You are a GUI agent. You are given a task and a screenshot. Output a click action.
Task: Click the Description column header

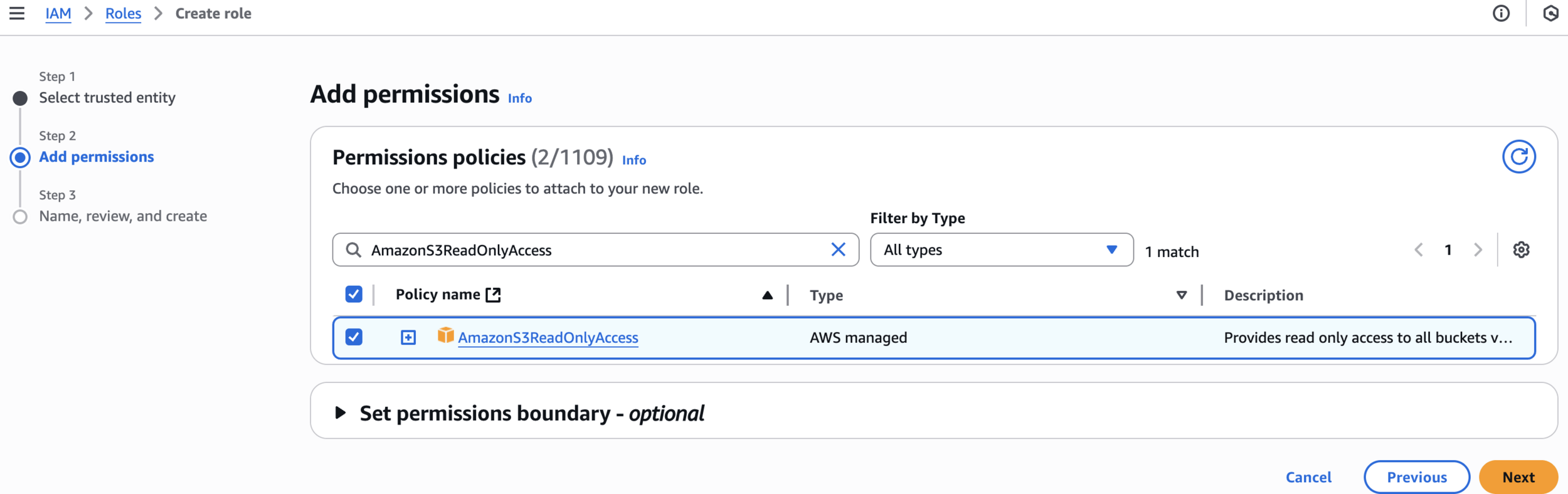click(x=1263, y=295)
